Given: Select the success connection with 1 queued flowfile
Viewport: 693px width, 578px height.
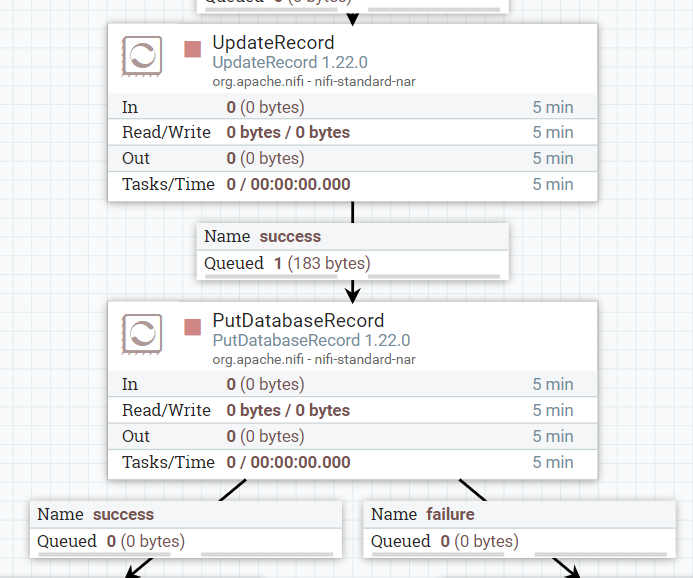Looking at the screenshot, I should [353, 251].
